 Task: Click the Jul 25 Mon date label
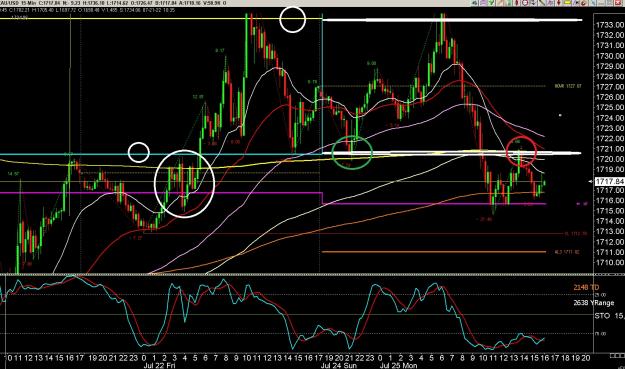(x=398, y=365)
